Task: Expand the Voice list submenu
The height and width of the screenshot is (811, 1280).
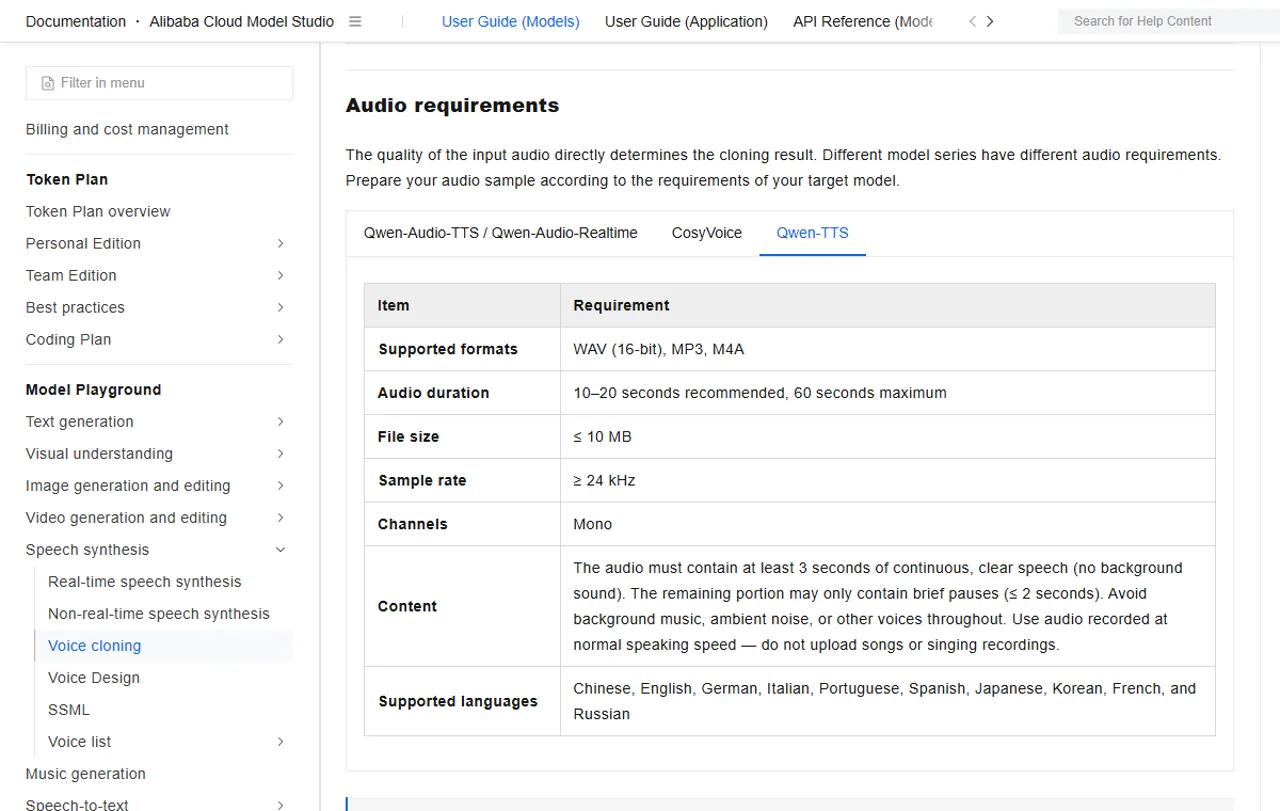Action: (280, 741)
